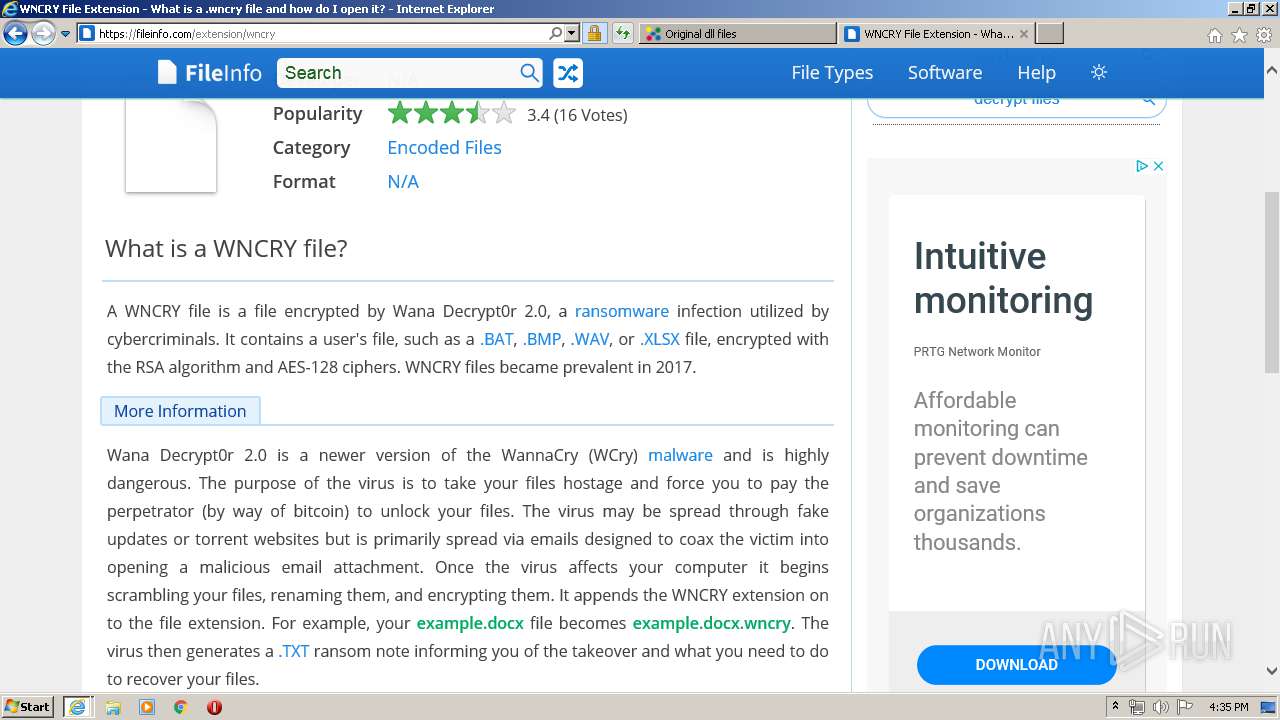Open the .TXT extension link
Screen dimensions: 1280x720
pos(294,651)
